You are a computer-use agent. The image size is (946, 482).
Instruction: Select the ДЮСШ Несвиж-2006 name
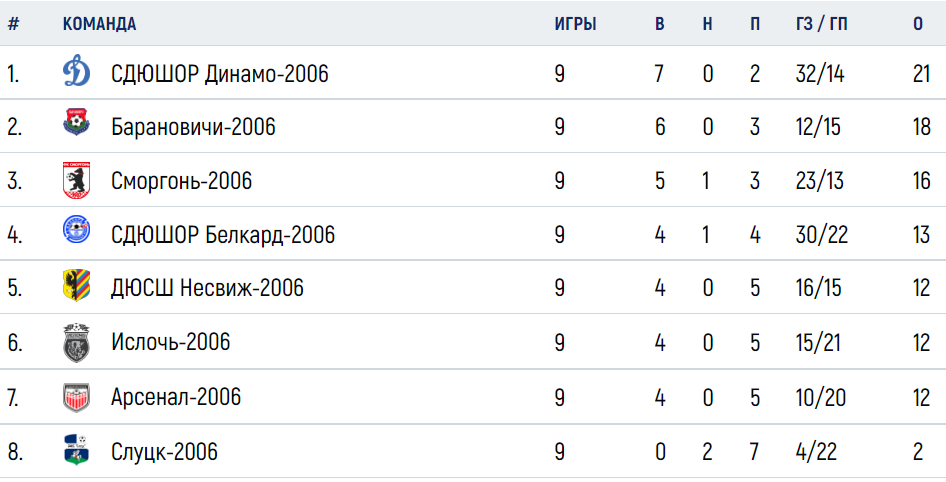point(207,288)
